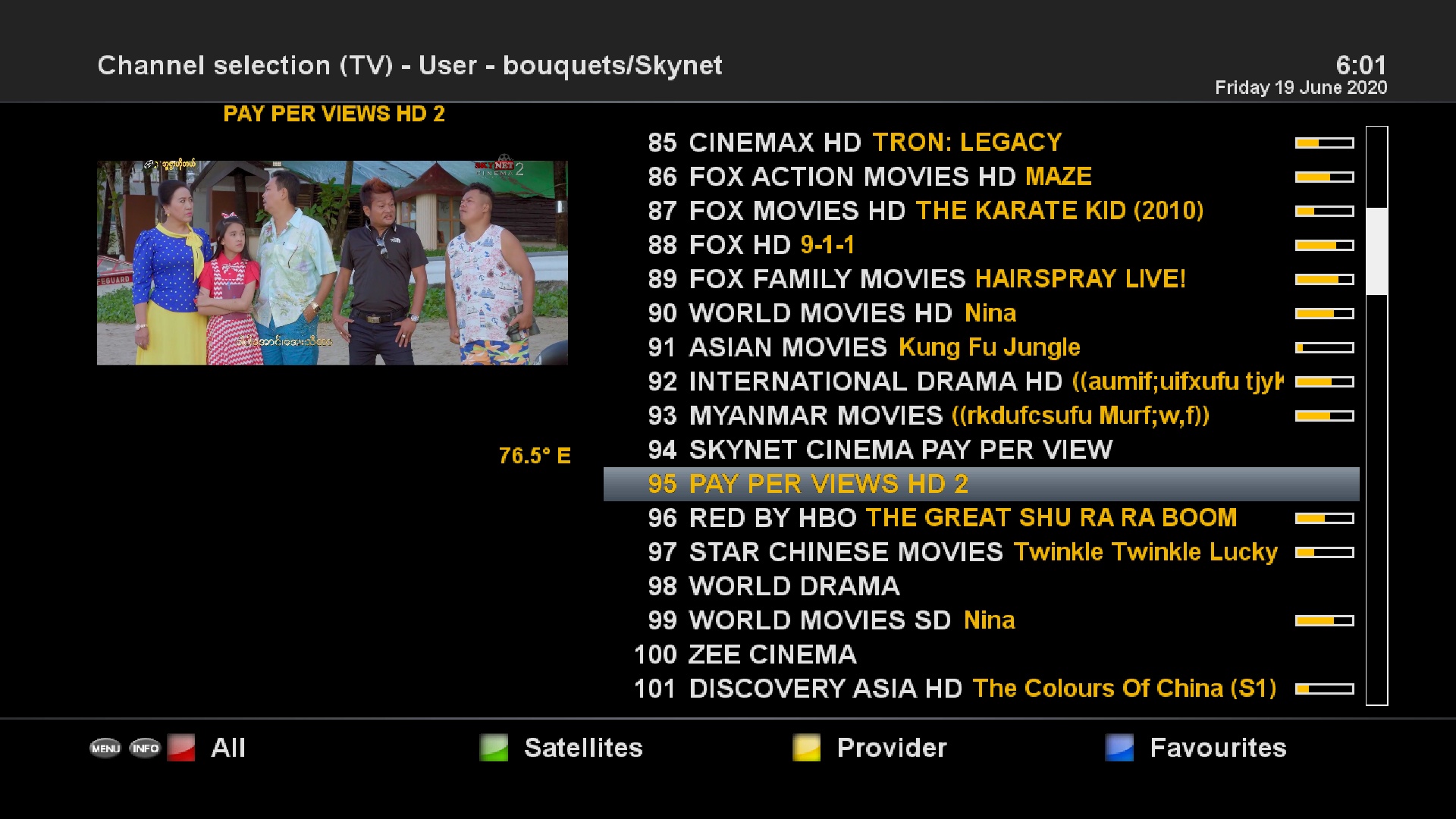Select the red All color key
Screen dimensions: 1456x819
click(181, 748)
